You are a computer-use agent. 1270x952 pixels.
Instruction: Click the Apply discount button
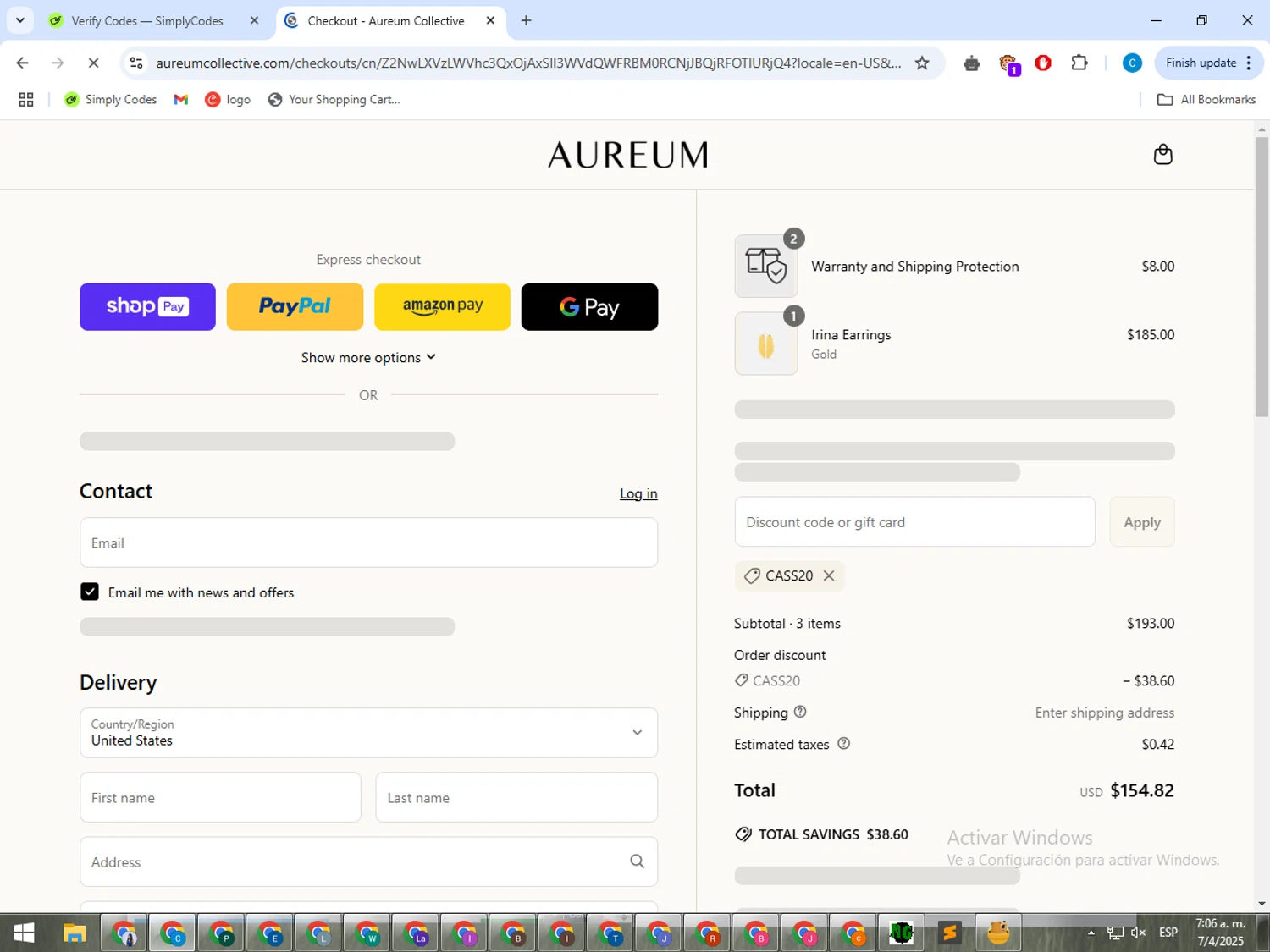tap(1142, 521)
